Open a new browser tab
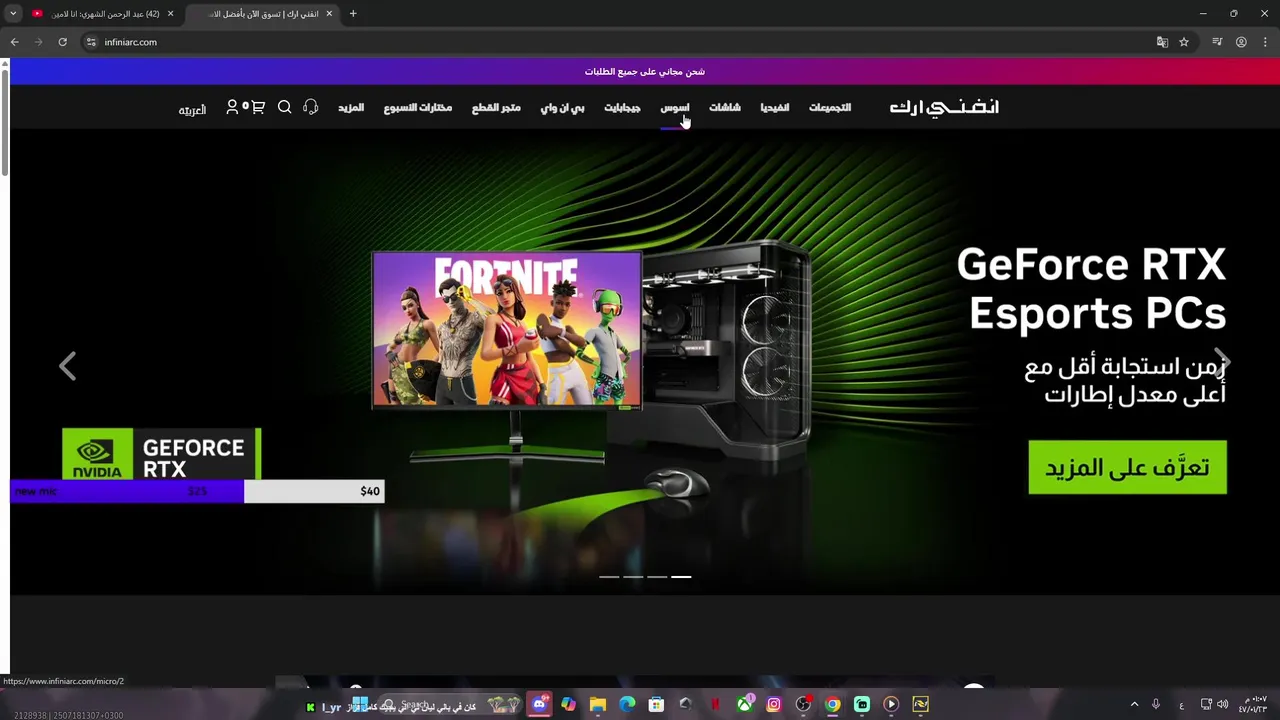 353,13
